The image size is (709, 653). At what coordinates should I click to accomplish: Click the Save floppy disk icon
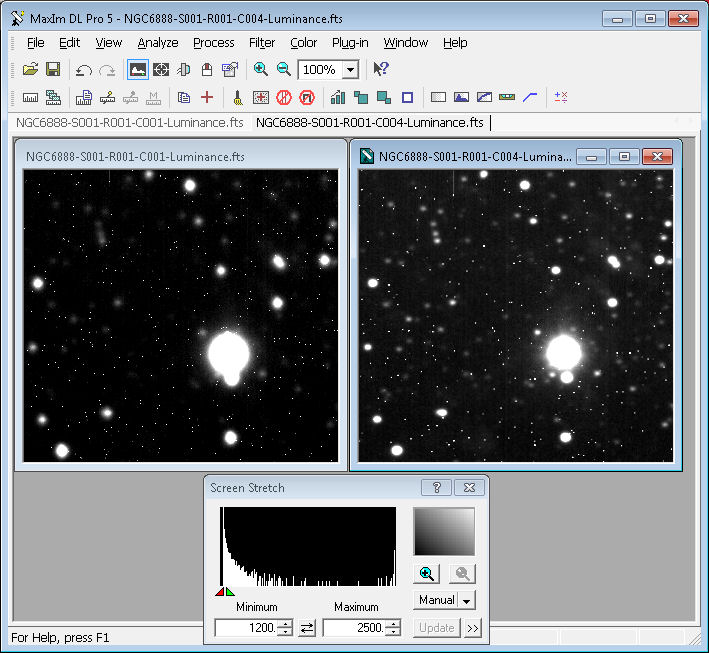[x=53, y=69]
